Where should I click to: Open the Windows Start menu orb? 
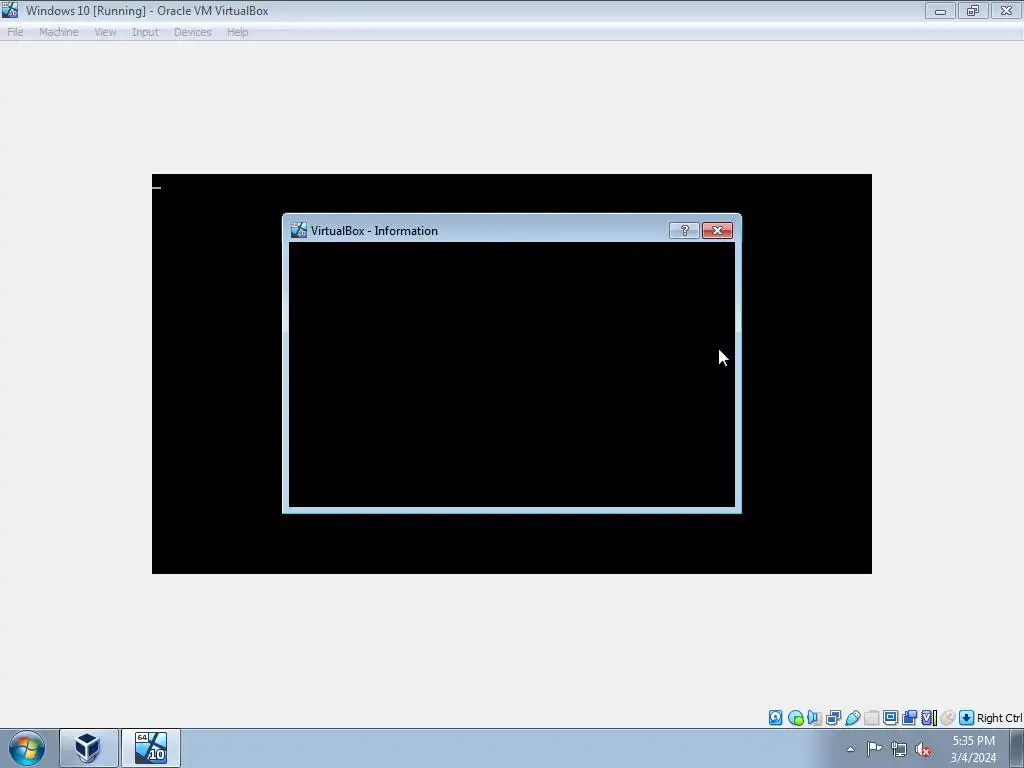tap(27, 748)
